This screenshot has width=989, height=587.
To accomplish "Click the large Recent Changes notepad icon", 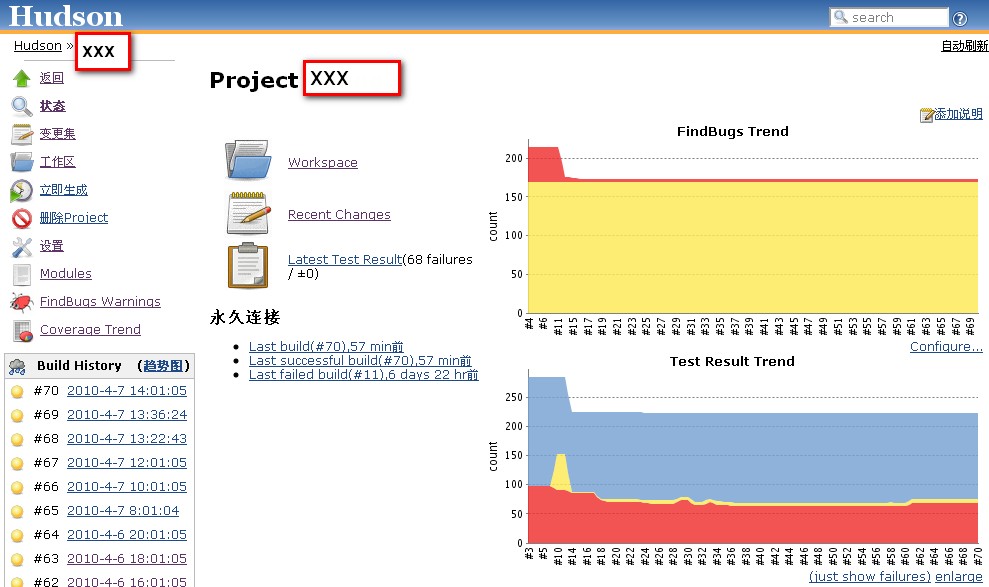I will (x=249, y=213).
